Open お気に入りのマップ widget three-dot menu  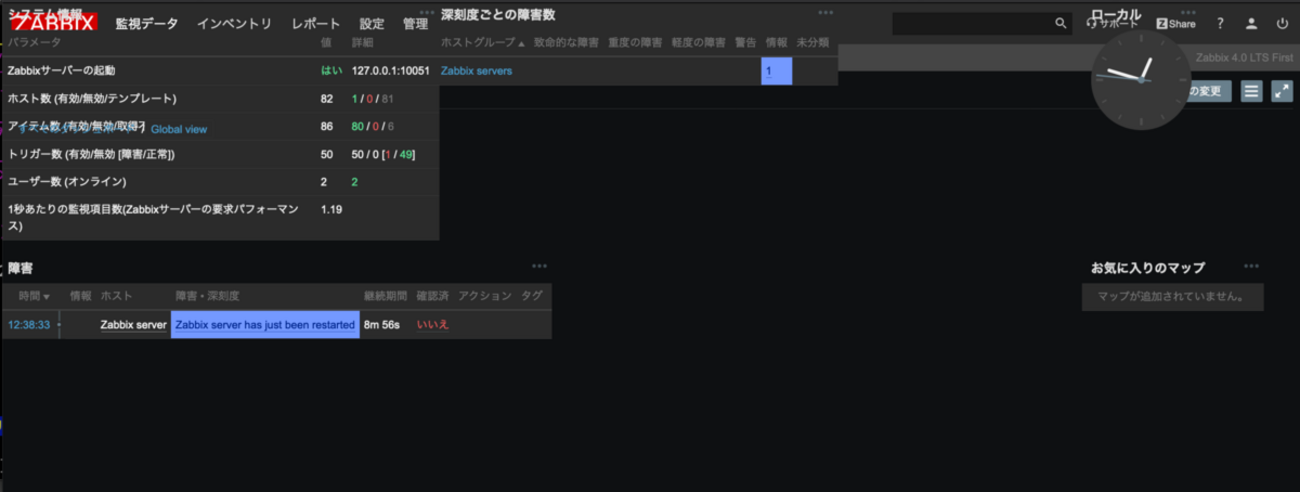(1252, 266)
